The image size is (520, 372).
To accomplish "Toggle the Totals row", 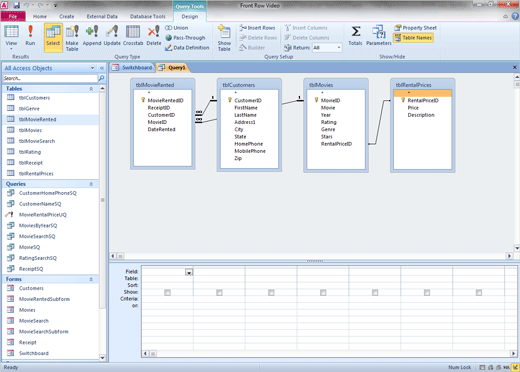I will click(x=355, y=36).
